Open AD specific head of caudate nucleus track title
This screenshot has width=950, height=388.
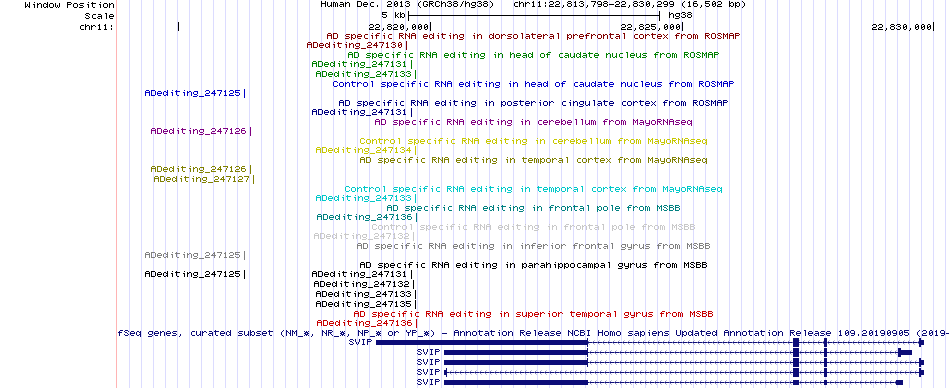pyautogui.click(x=533, y=55)
